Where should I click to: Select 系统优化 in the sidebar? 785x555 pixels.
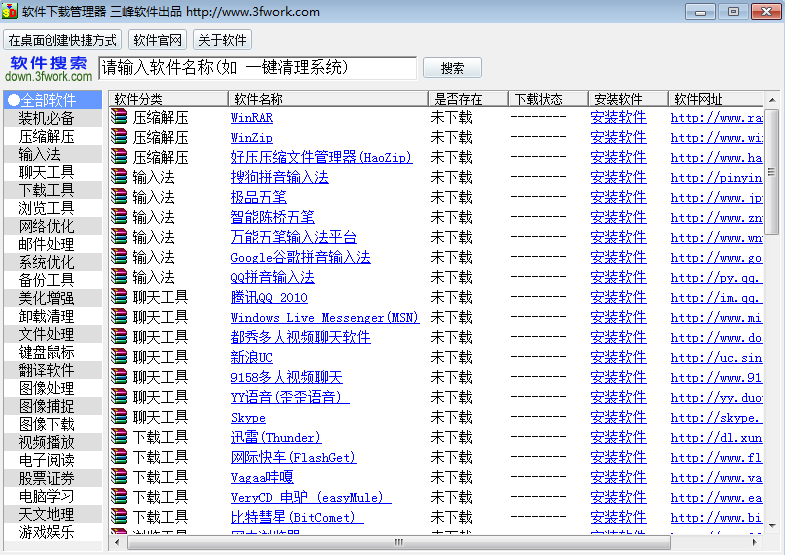(53, 262)
